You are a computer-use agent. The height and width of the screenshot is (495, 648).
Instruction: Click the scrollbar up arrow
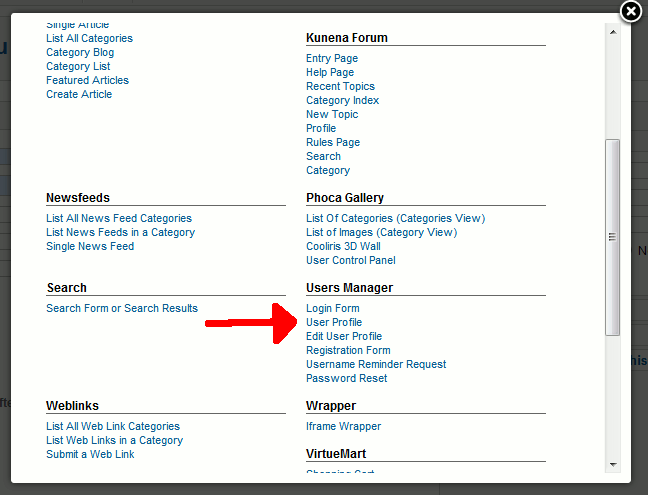point(613,31)
